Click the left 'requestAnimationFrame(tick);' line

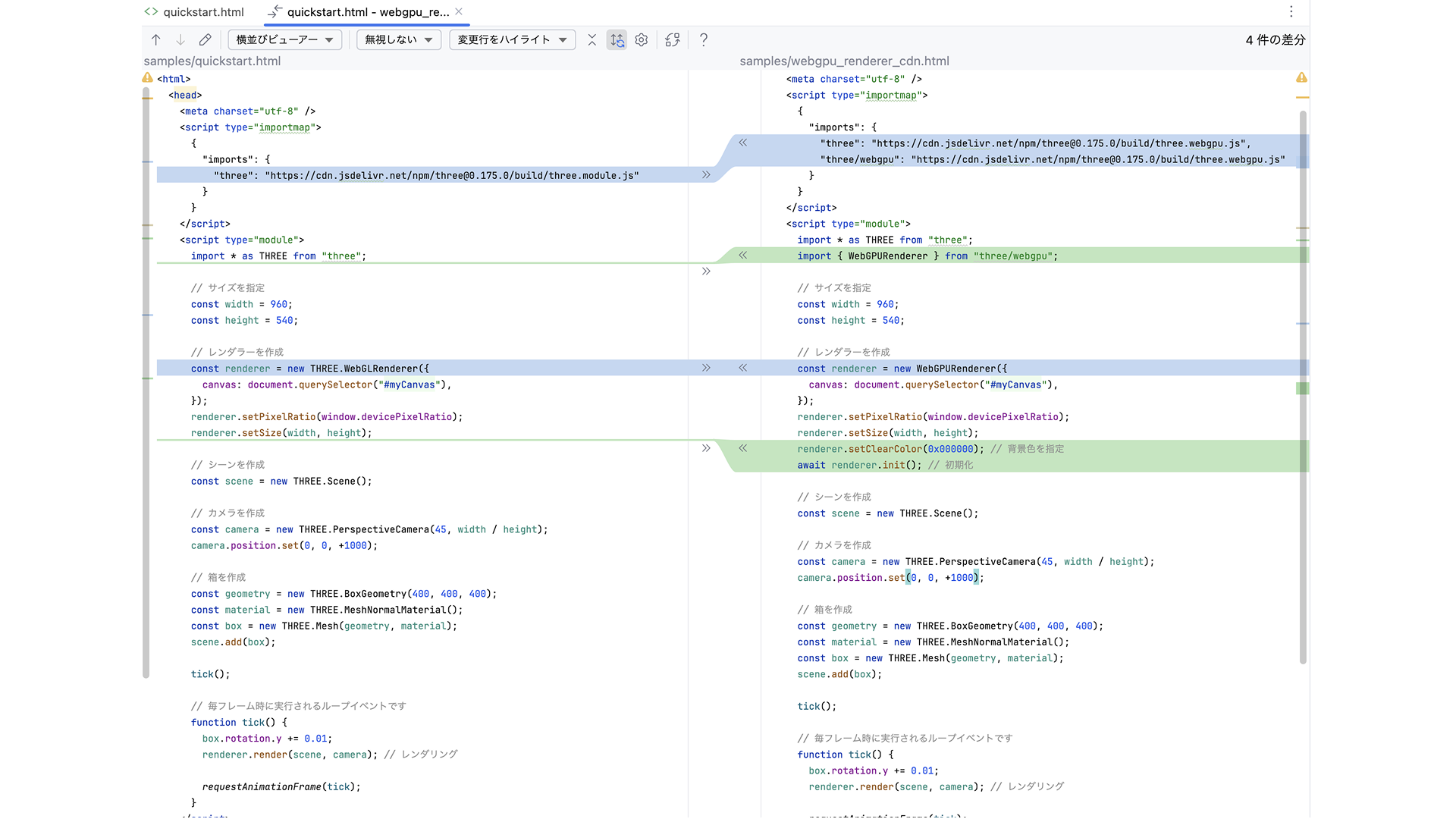[x=281, y=786]
